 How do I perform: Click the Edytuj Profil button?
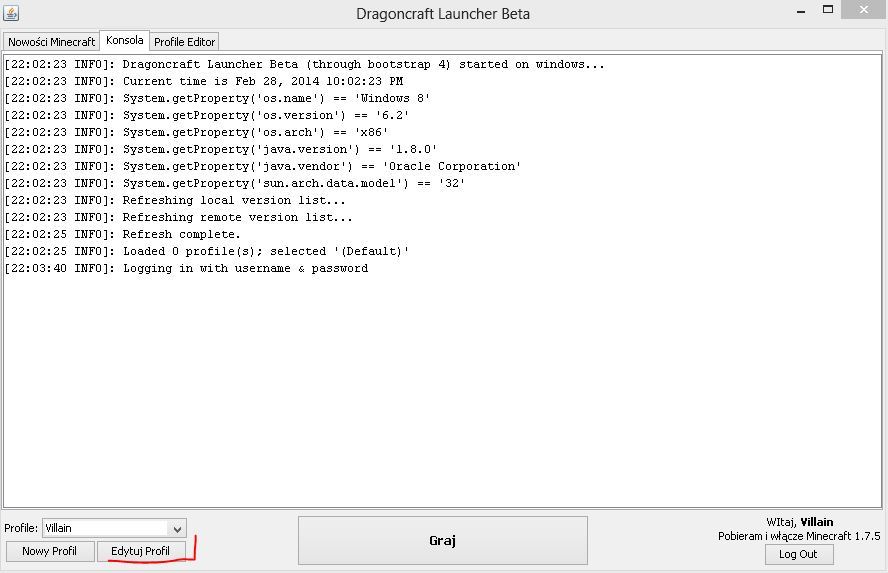coord(140,551)
